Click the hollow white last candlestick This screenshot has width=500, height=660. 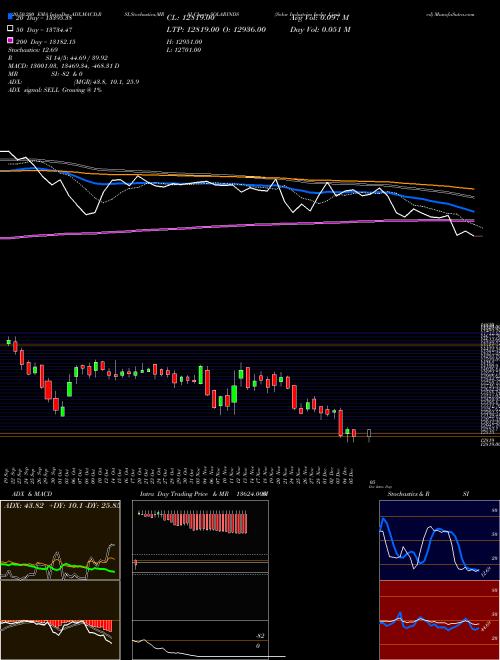369,435
